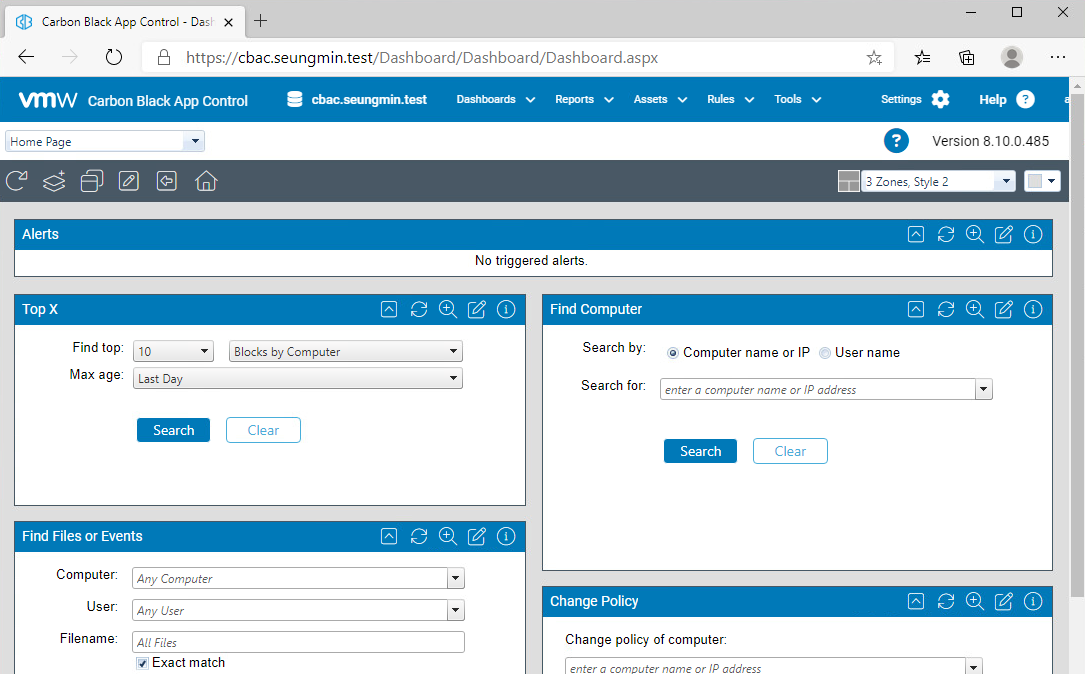Show info for the Find Computer panel

(x=1032, y=309)
